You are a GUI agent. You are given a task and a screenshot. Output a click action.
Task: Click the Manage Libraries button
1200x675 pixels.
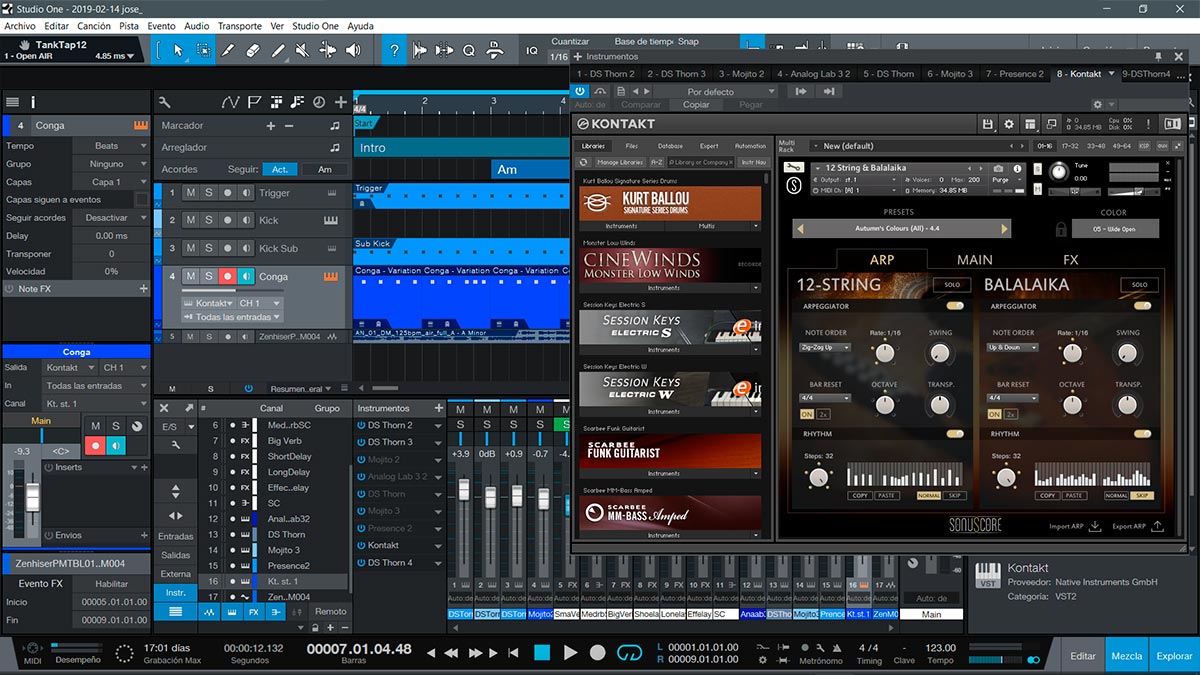point(620,162)
